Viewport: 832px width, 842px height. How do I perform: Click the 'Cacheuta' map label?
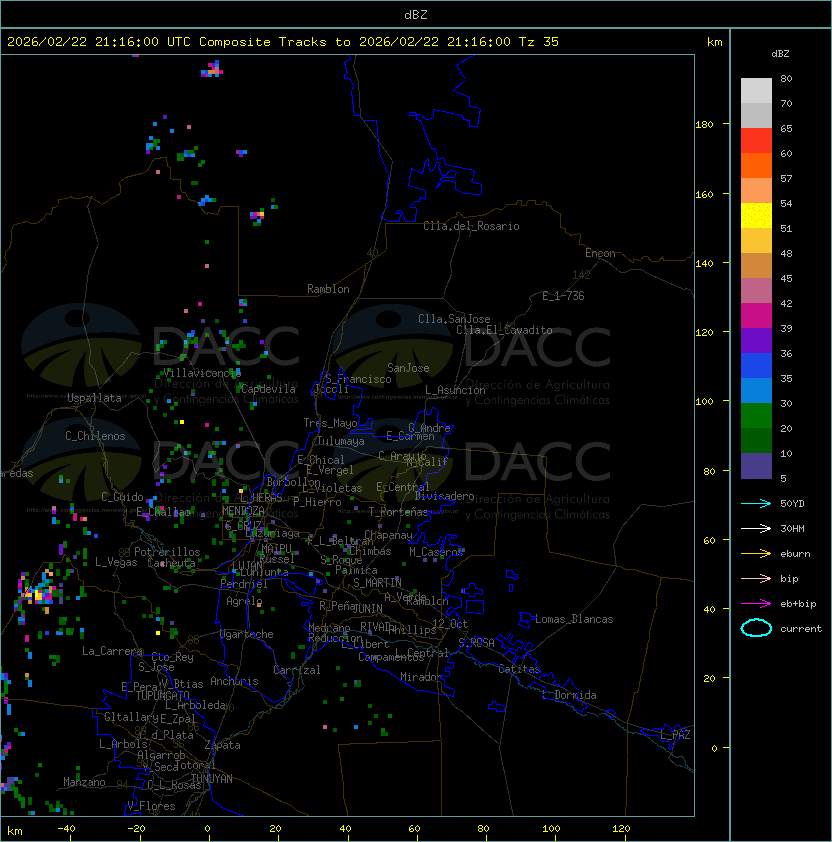171,563
